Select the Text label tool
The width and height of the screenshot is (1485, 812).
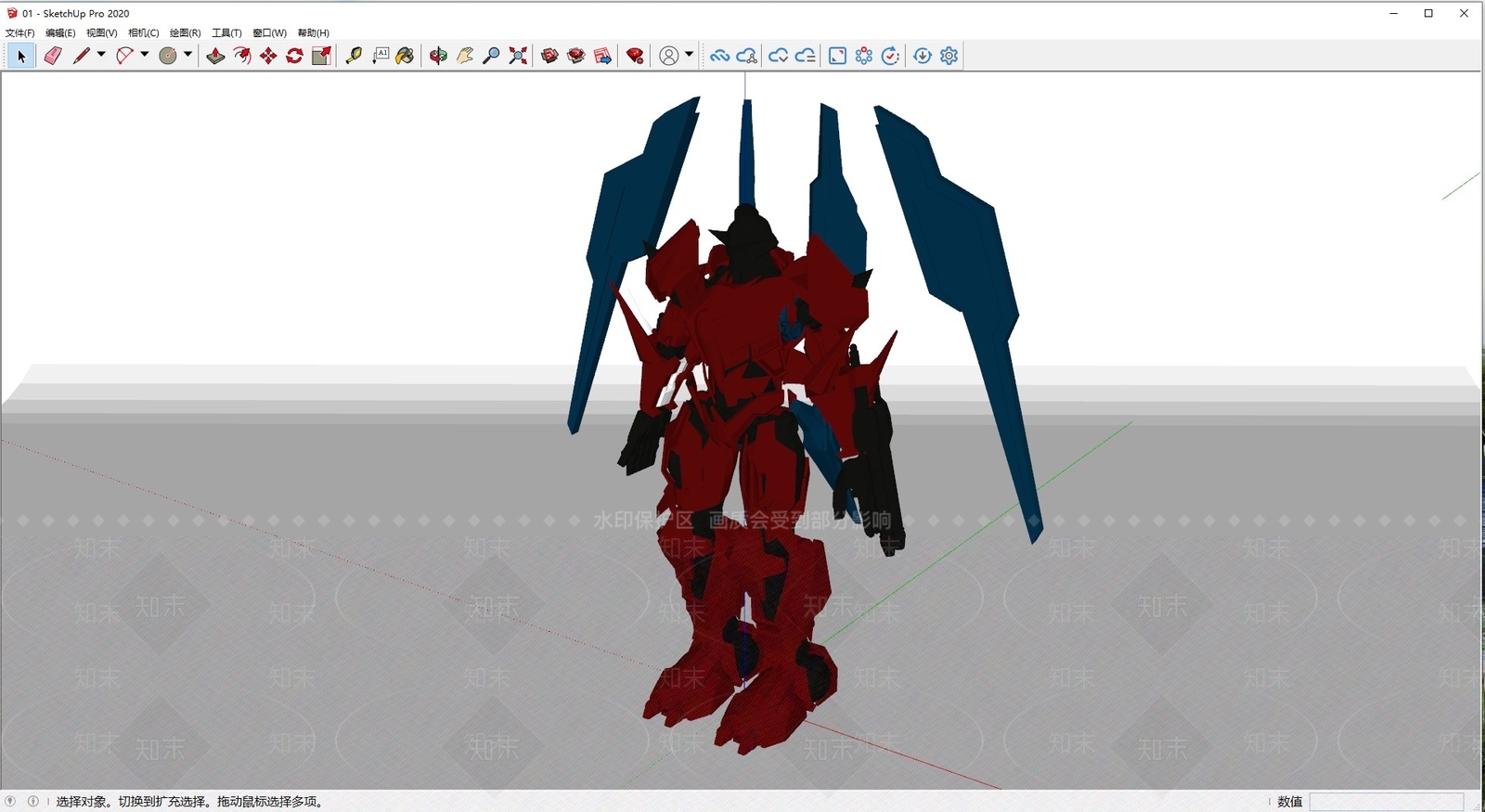[381, 56]
